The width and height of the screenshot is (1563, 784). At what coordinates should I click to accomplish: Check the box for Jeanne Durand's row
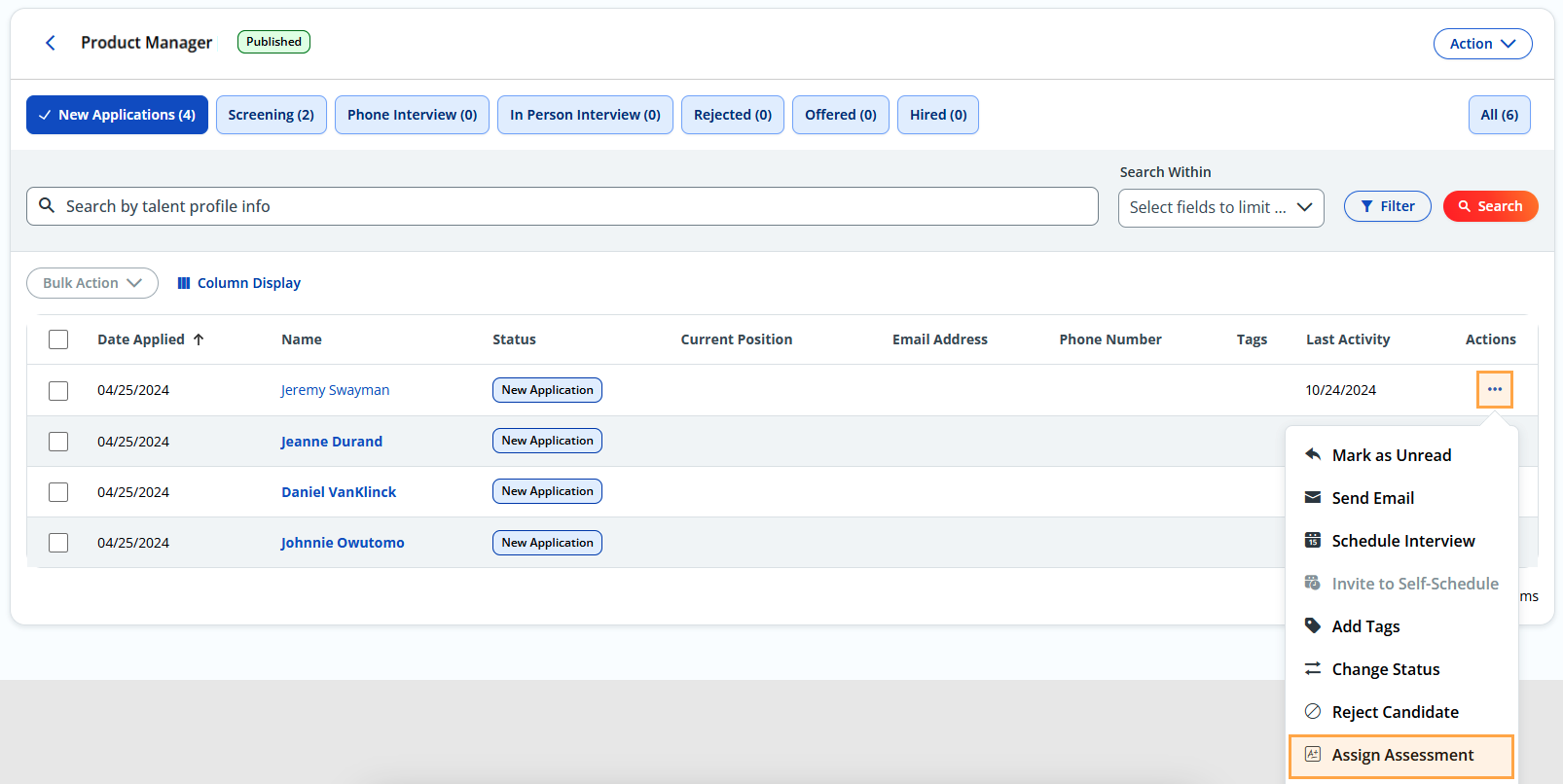pos(58,442)
